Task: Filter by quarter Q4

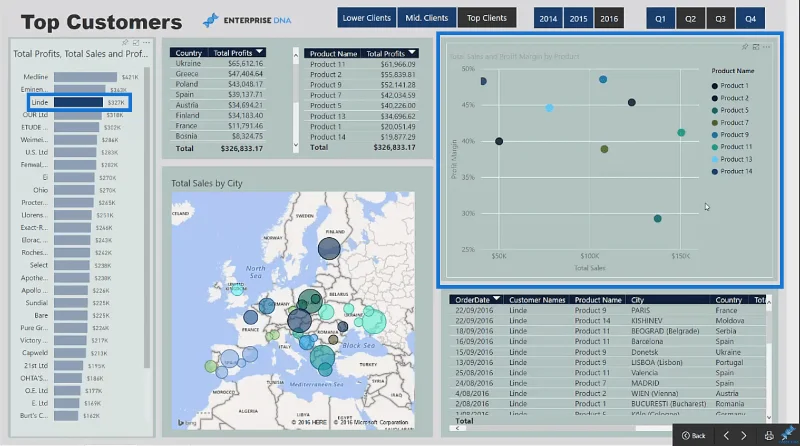Action: (x=750, y=18)
